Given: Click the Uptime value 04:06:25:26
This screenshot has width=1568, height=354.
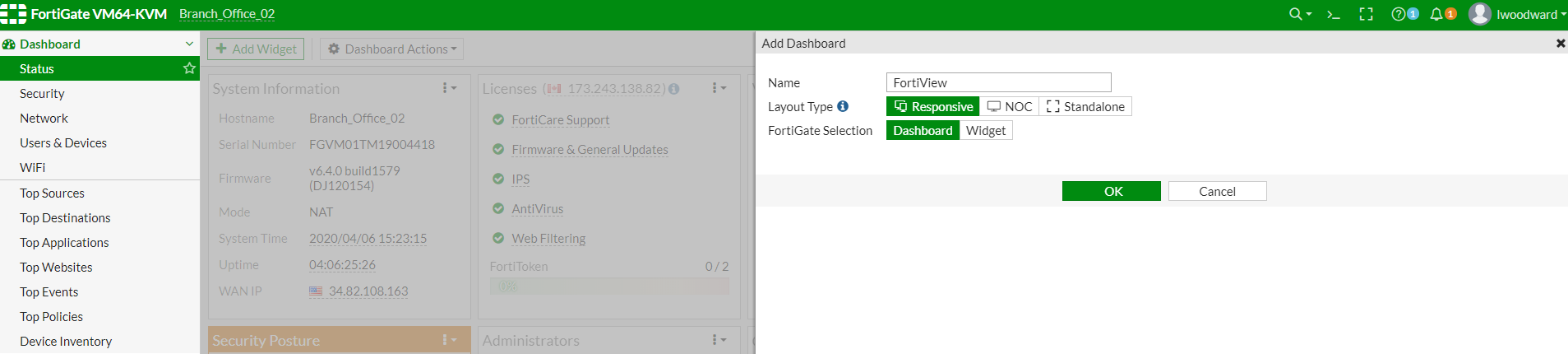Looking at the screenshot, I should 342,265.
